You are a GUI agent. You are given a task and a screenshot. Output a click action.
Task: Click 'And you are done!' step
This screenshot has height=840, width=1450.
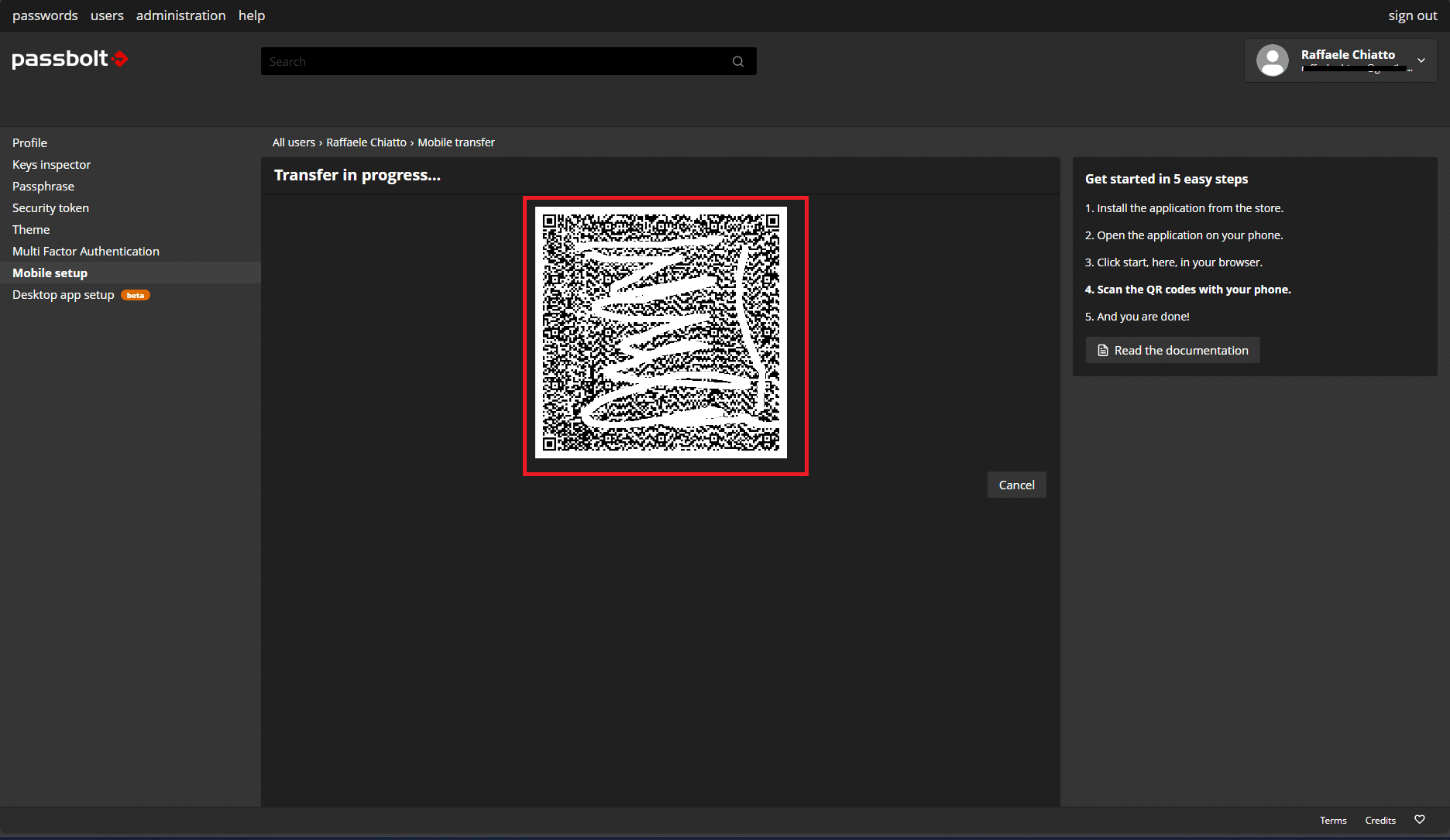point(1137,317)
